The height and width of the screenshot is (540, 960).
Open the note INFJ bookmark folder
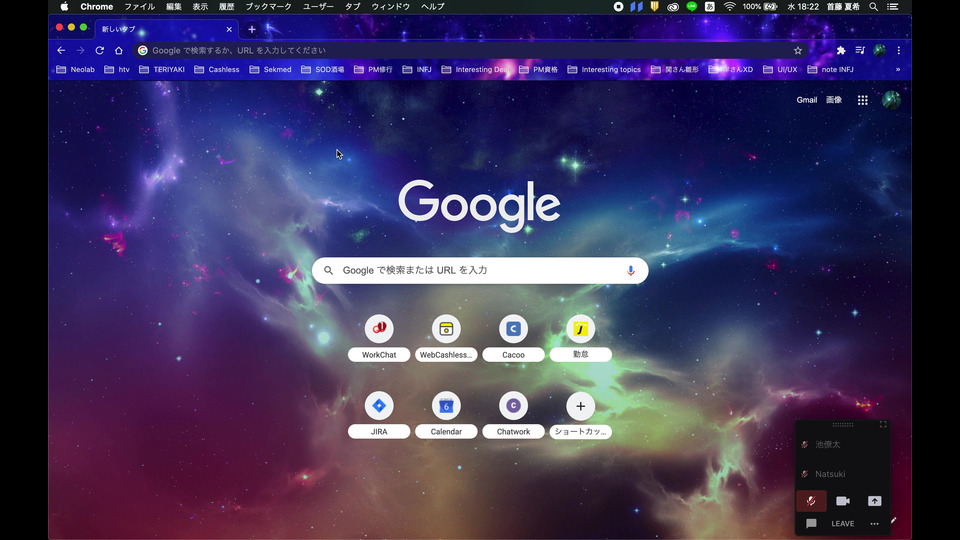click(830, 70)
